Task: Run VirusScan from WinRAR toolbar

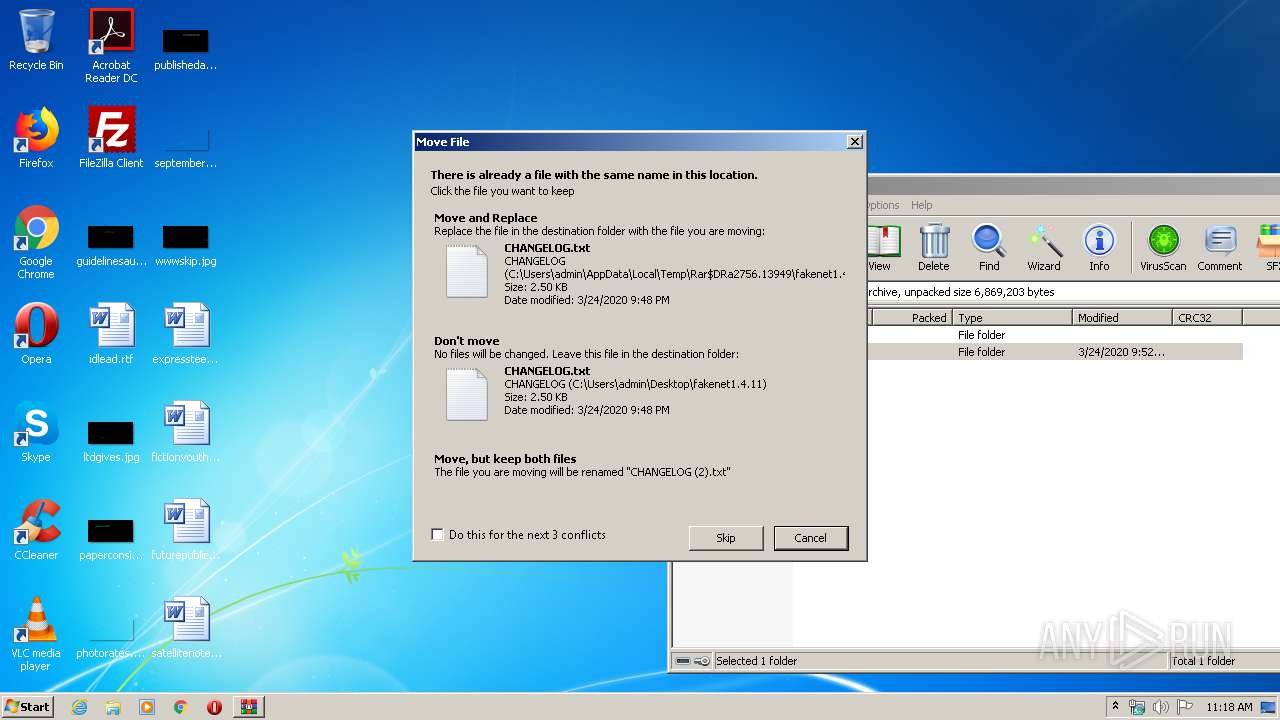Action: click(x=1163, y=247)
